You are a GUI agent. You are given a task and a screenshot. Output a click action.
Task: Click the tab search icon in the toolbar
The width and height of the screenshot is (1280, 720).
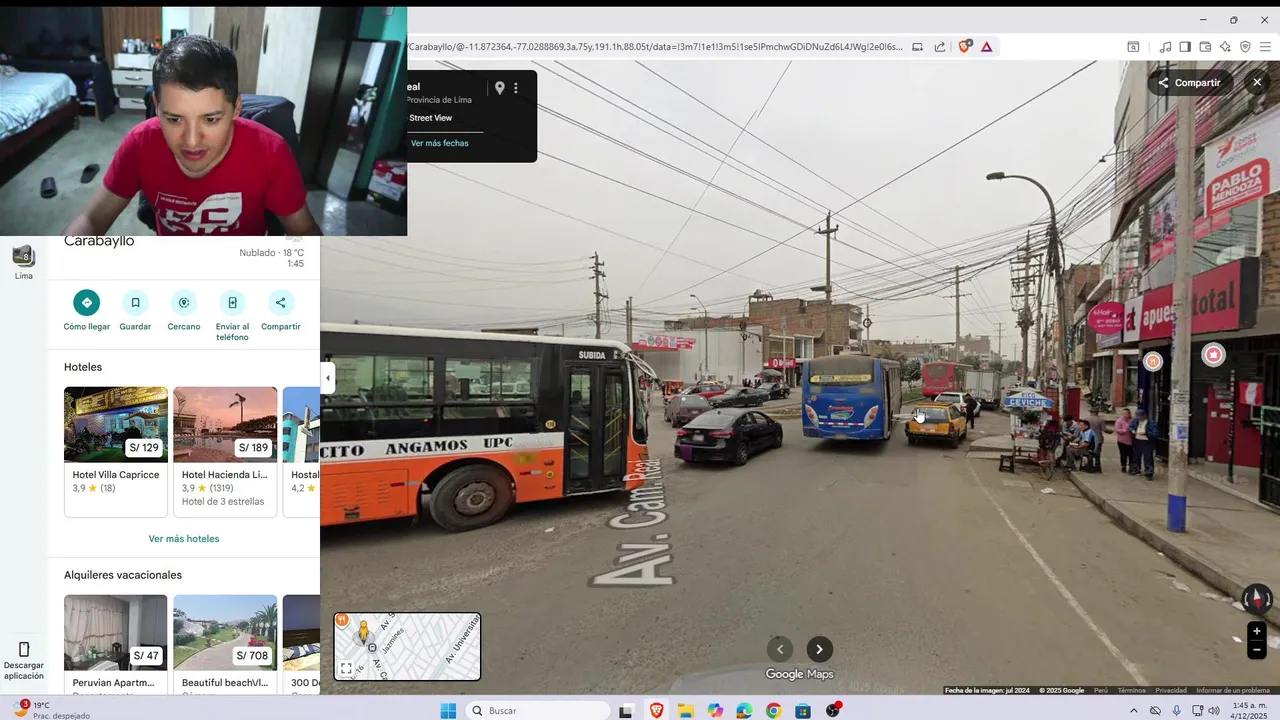tap(1133, 46)
